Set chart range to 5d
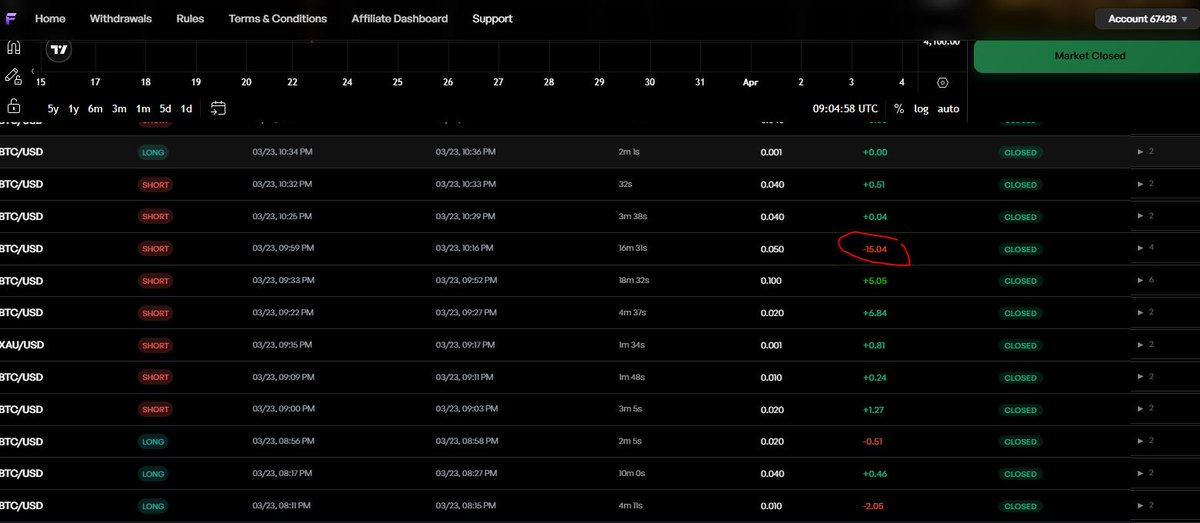The width and height of the screenshot is (1200, 523). [166, 108]
